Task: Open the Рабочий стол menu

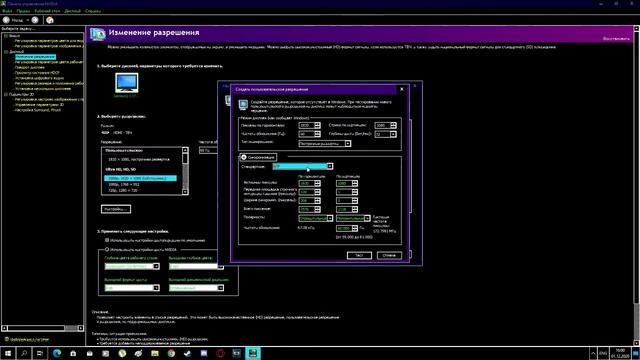Action: point(47,11)
